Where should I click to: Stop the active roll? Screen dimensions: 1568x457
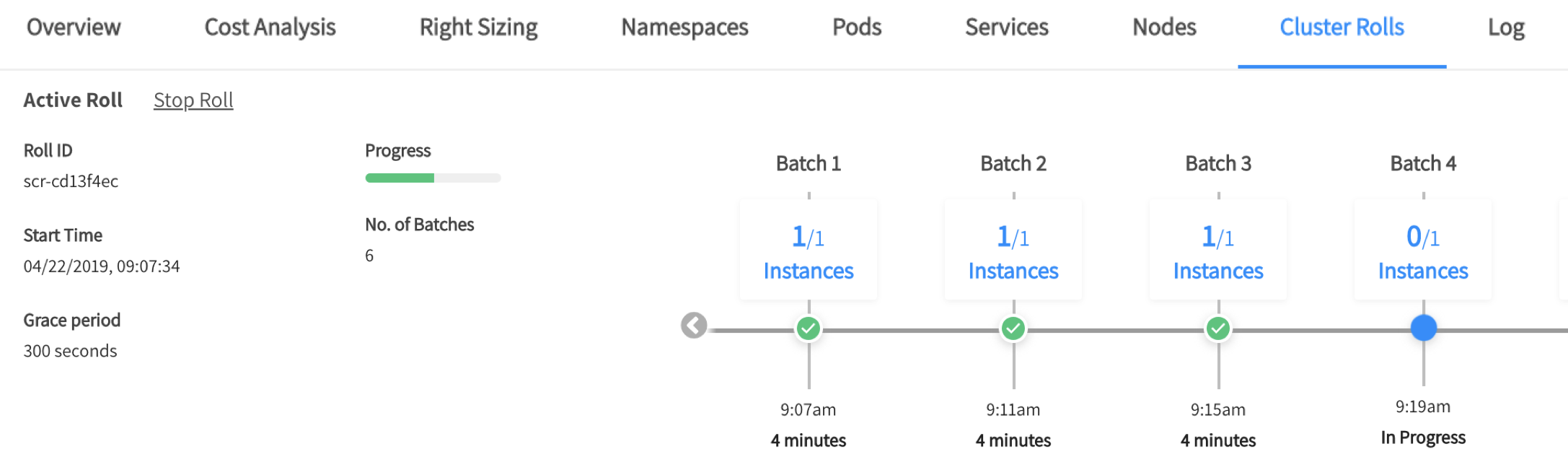click(x=193, y=100)
